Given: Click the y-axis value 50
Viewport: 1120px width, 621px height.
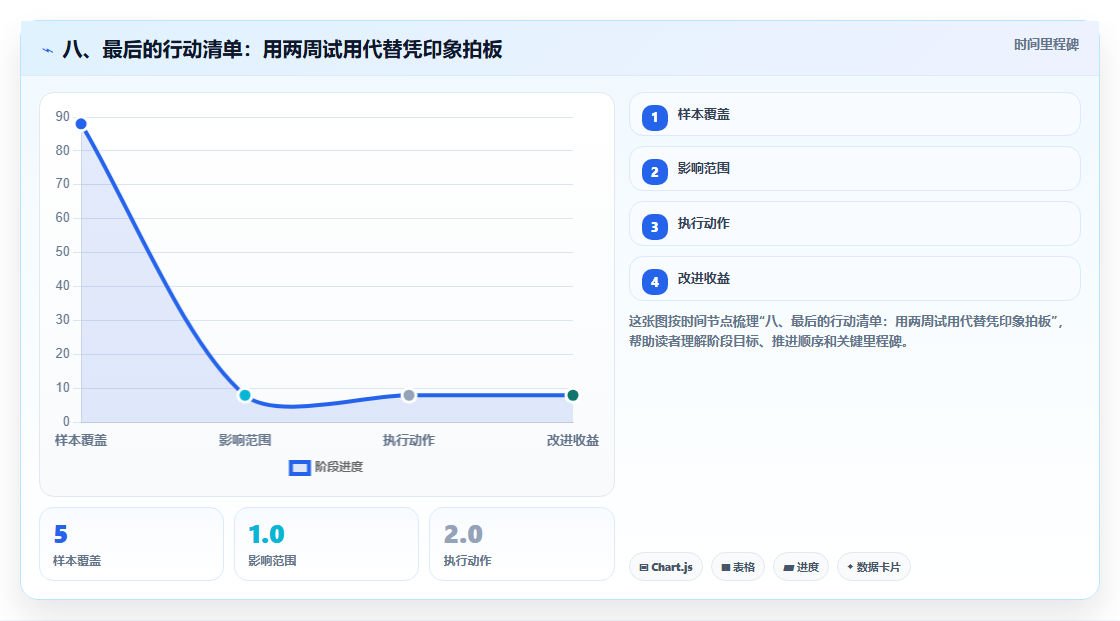Looking at the screenshot, I should (x=63, y=252).
